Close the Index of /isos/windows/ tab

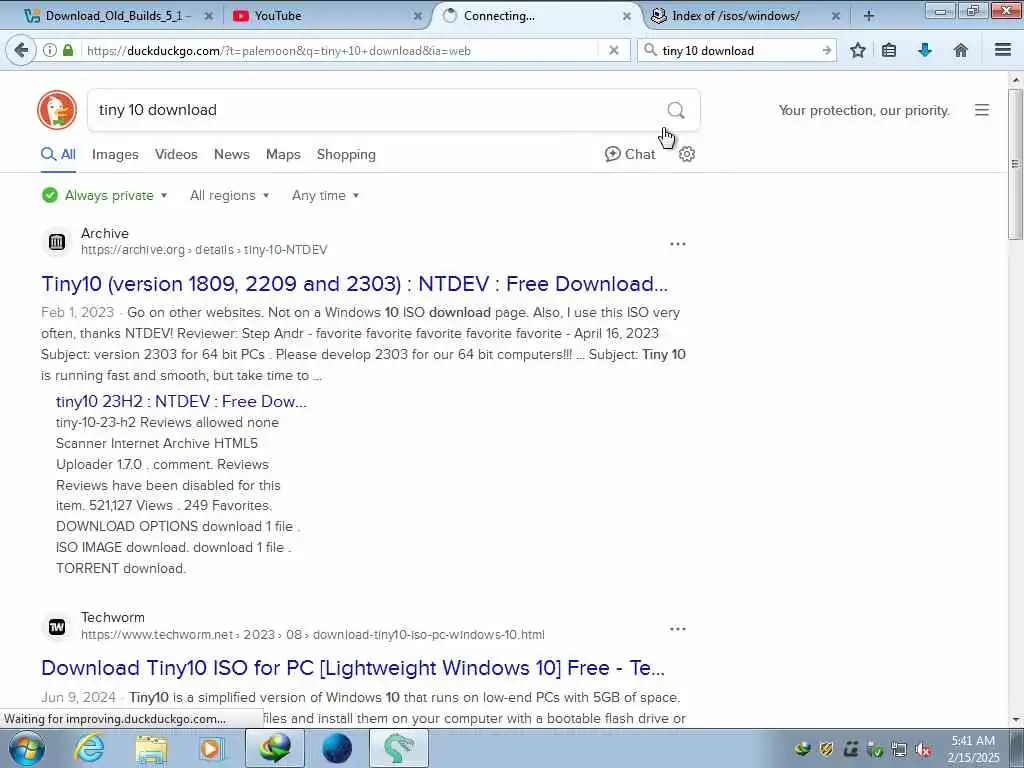[836, 16]
